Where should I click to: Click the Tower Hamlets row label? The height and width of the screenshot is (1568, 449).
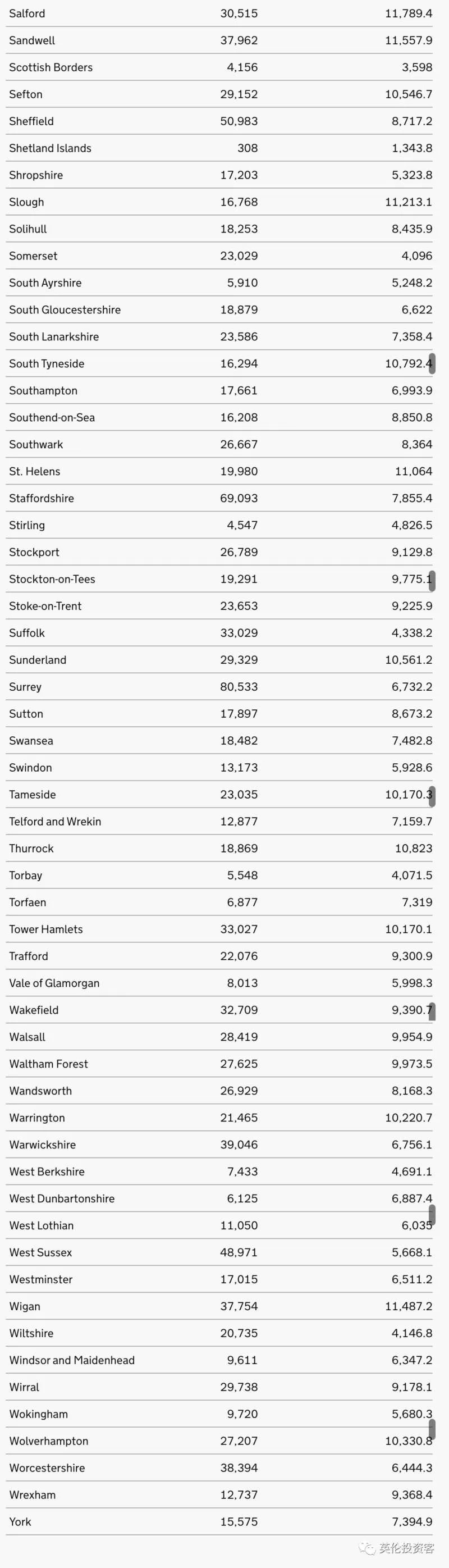click(45, 929)
